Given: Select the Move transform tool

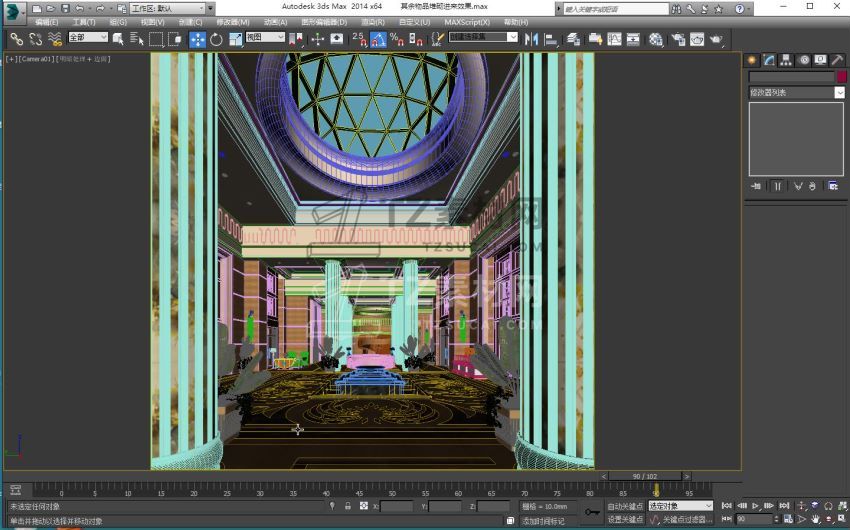Looking at the screenshot, I should 197,39.
